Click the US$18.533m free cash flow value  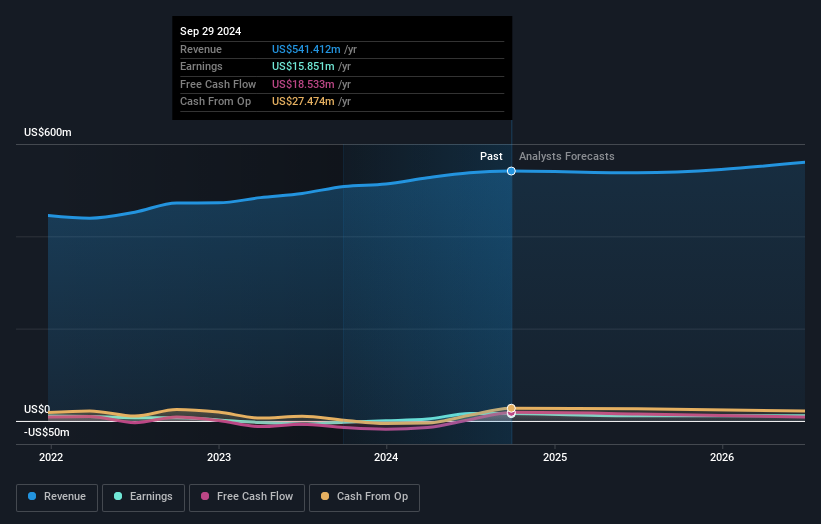tap(303, 84)
